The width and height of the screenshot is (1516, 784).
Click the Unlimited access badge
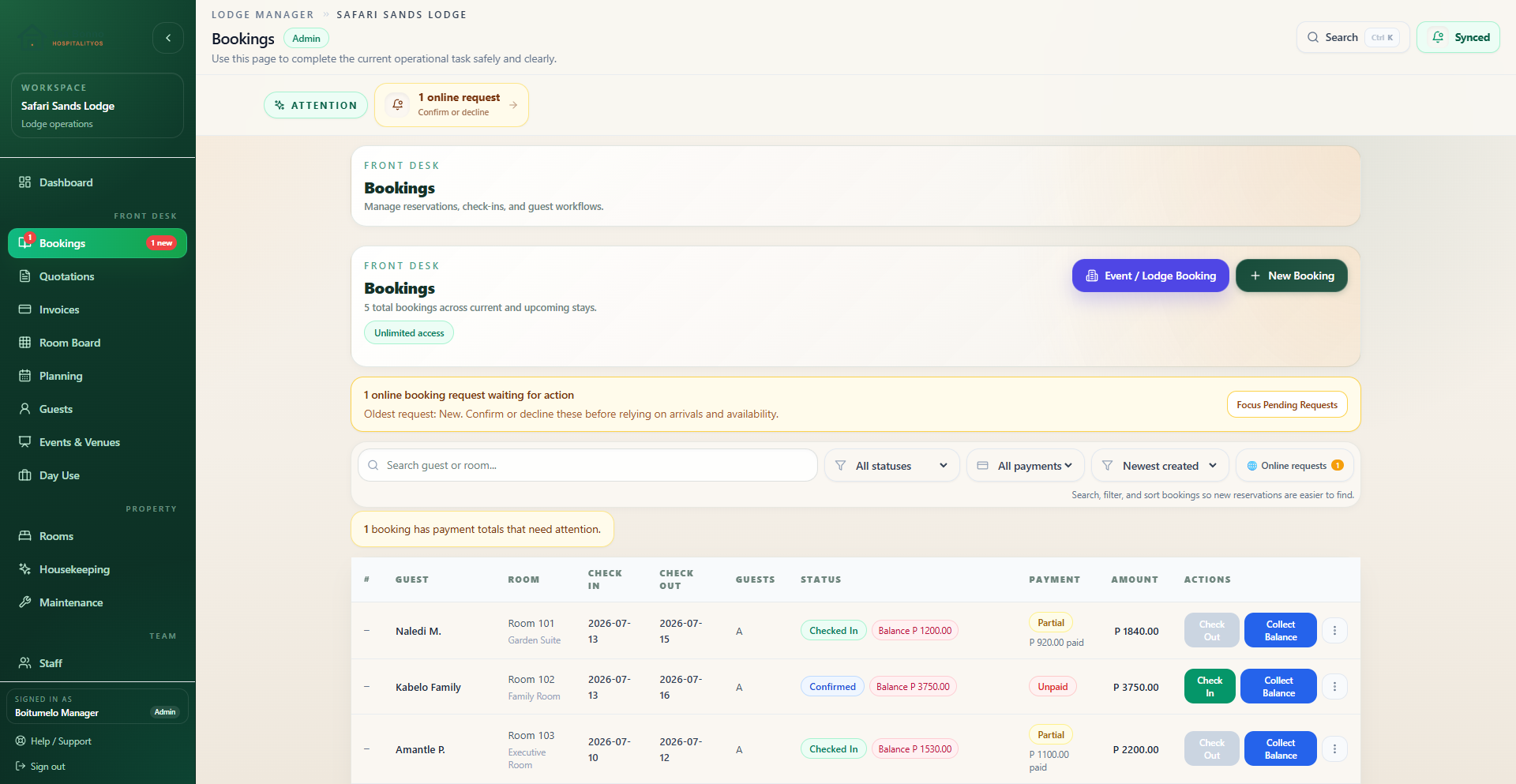click(x=409, y=332)
